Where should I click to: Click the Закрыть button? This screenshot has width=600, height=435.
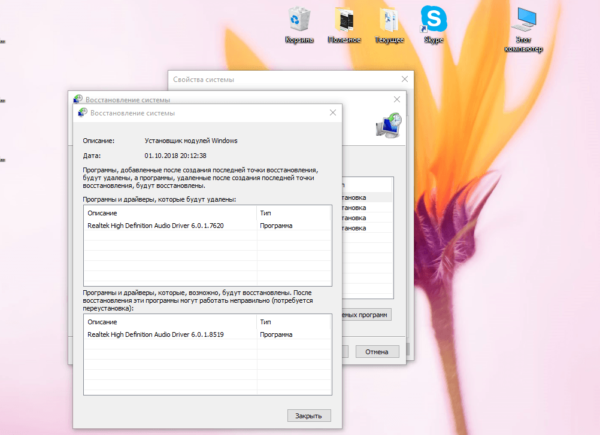point(309,415)
